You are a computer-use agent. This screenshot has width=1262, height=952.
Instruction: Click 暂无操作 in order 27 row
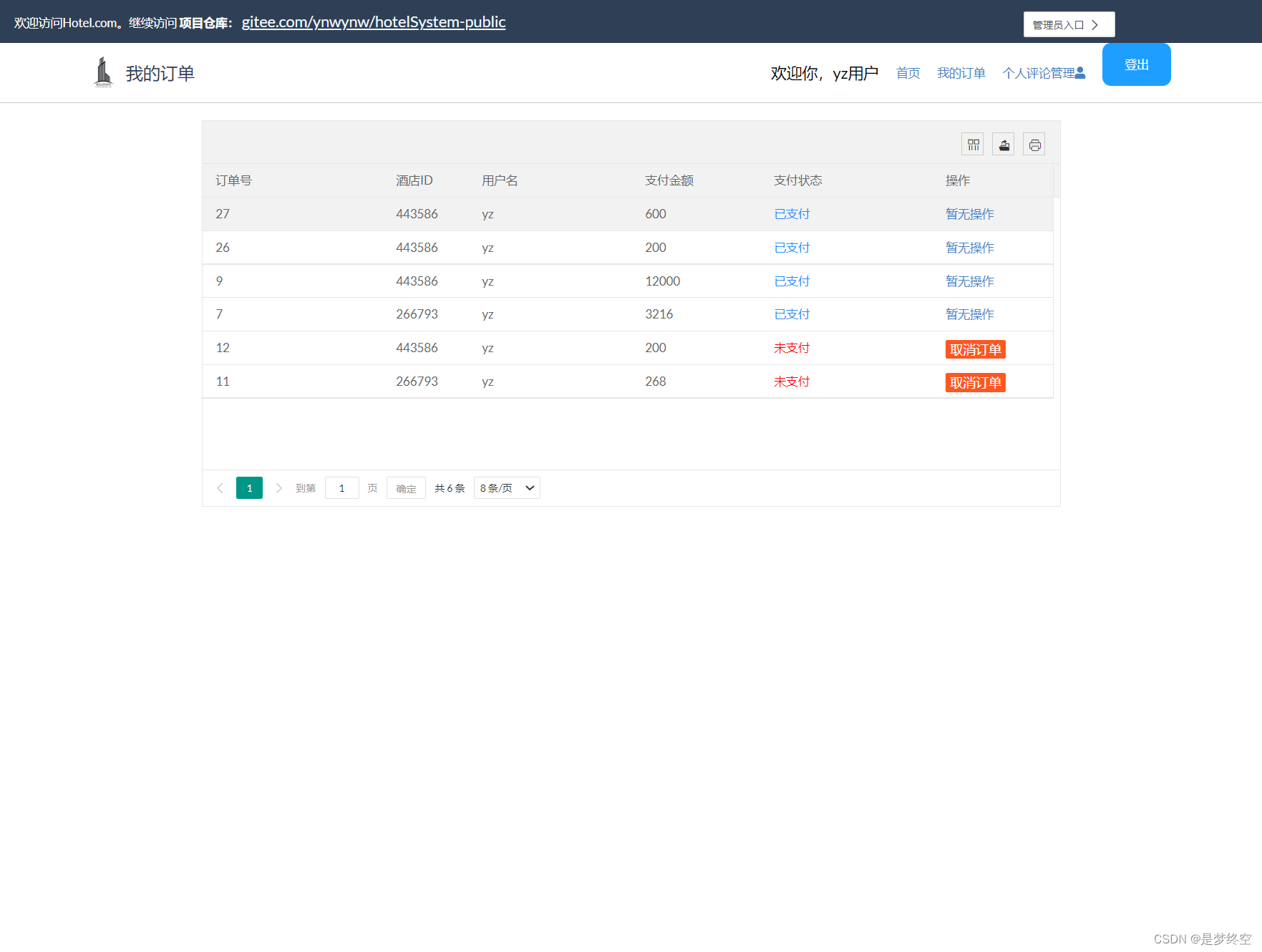tap(969, 214)
